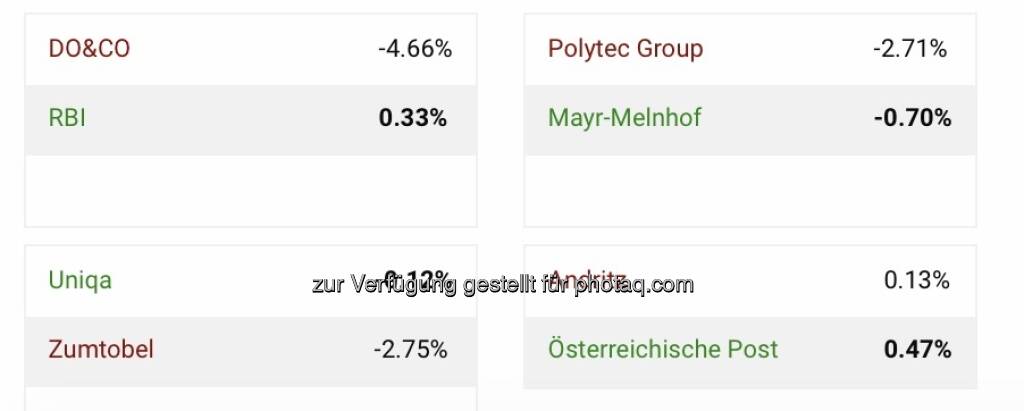The image size is (1024, 411).
Task: Select the Österreichische Post stock
Action: pyautogui.click(x=662, y=350)
